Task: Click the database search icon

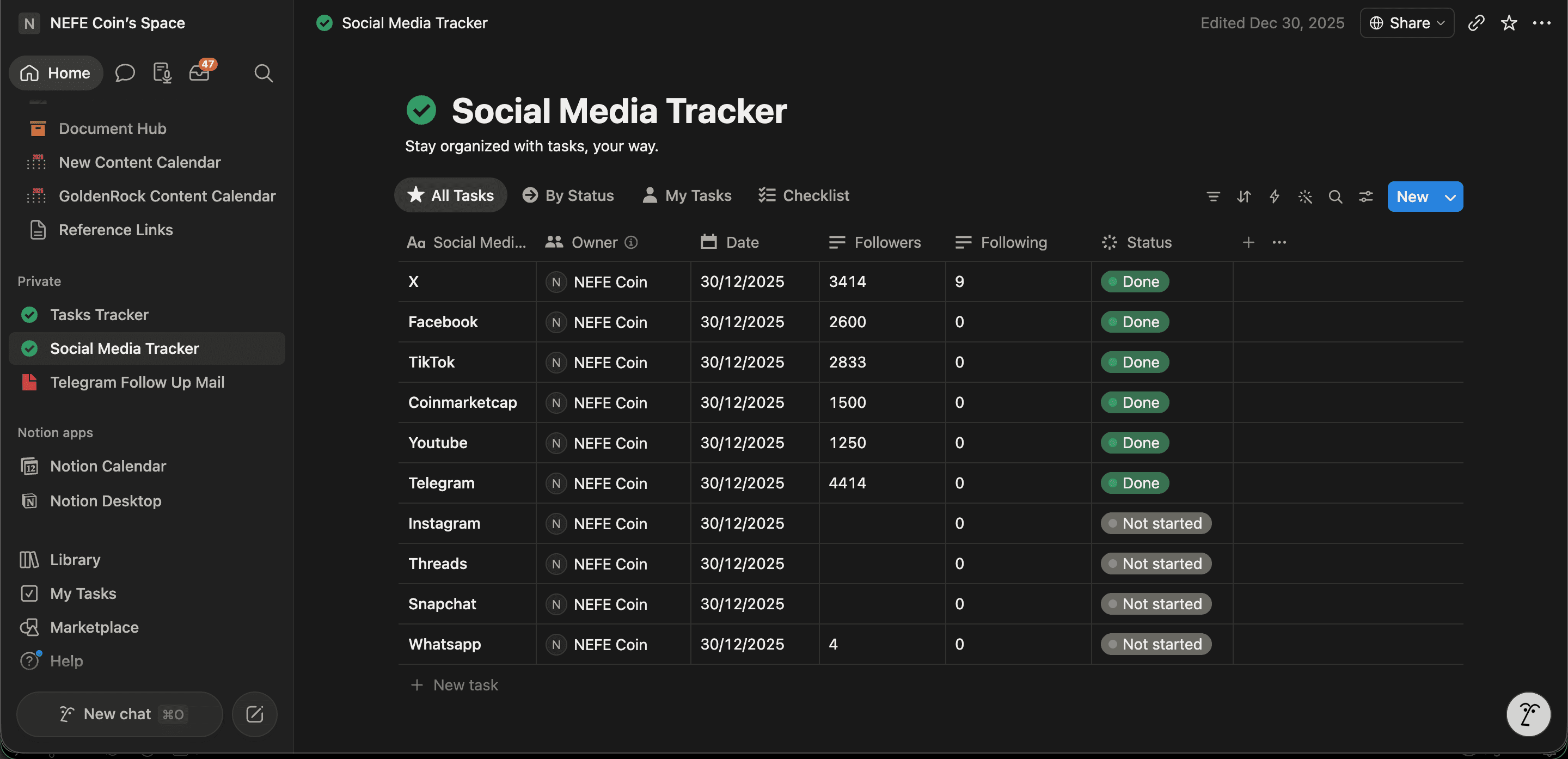Action: (1335, 197)
